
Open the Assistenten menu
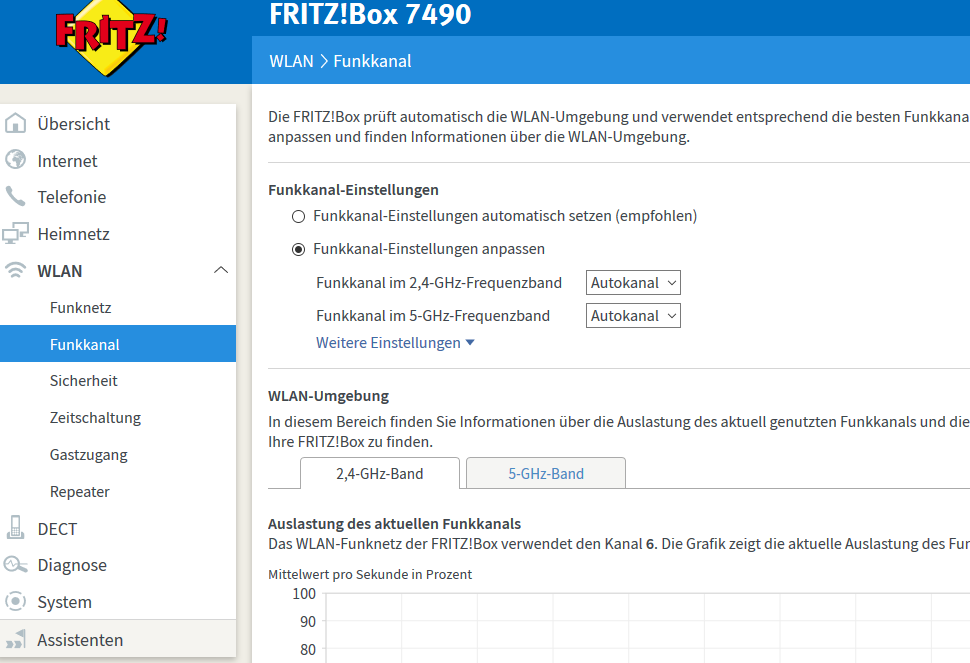click(118, 639)
